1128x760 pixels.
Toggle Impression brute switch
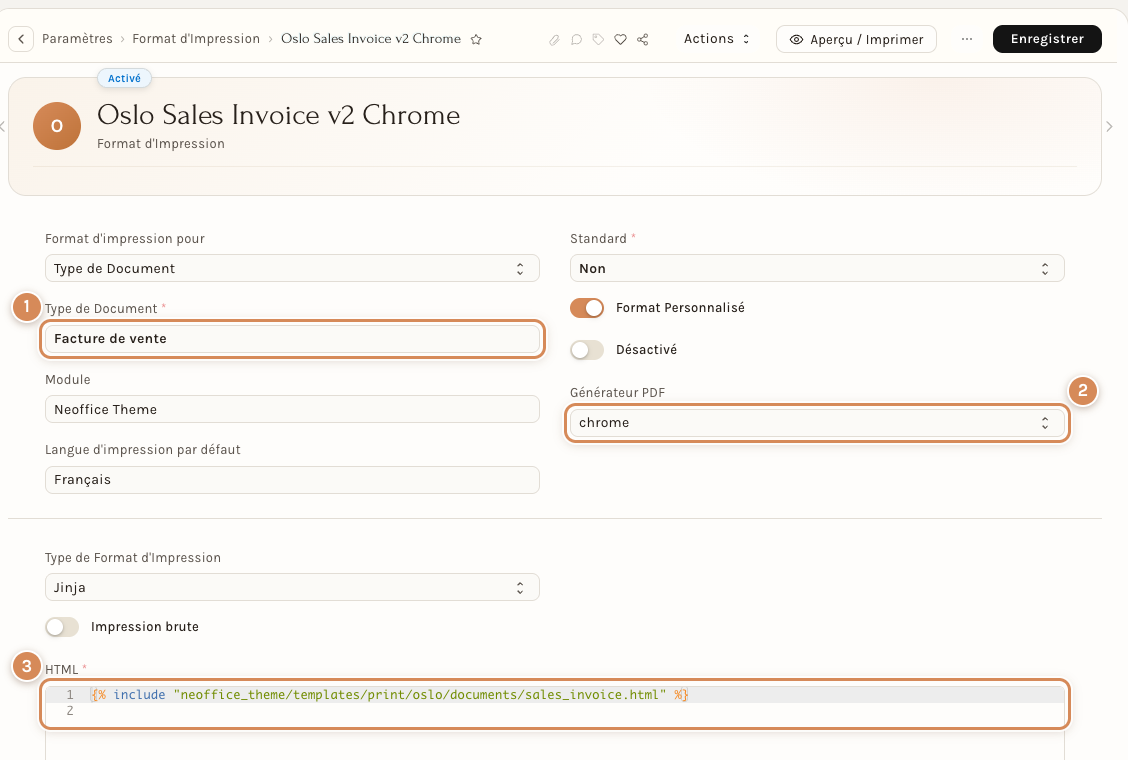[x=62, y=627]
